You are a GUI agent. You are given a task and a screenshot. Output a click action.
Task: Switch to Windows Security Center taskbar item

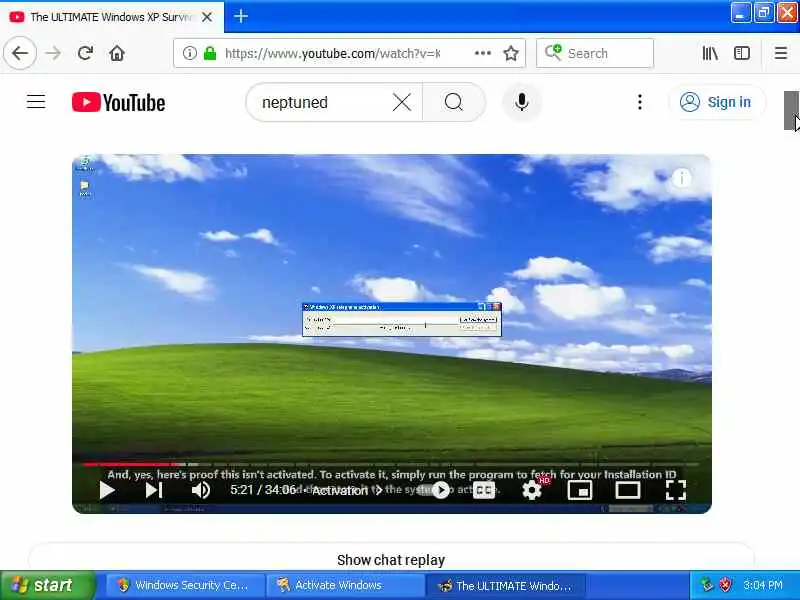(184, 585)
